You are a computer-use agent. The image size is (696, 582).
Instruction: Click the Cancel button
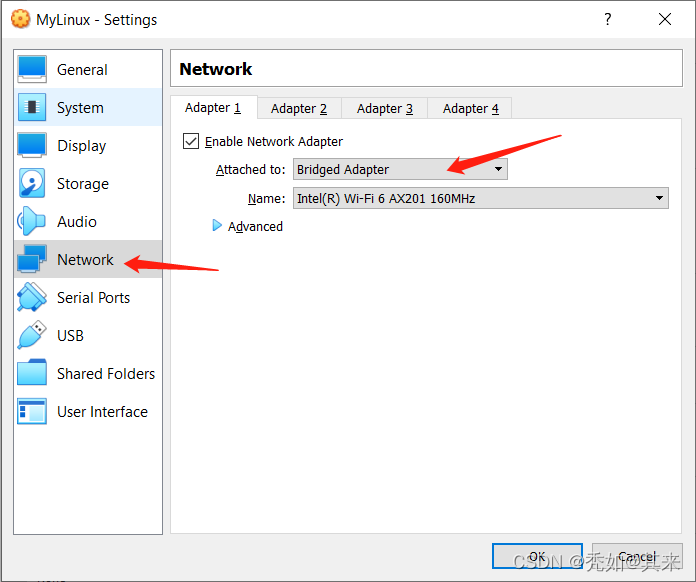click(637, 556)
